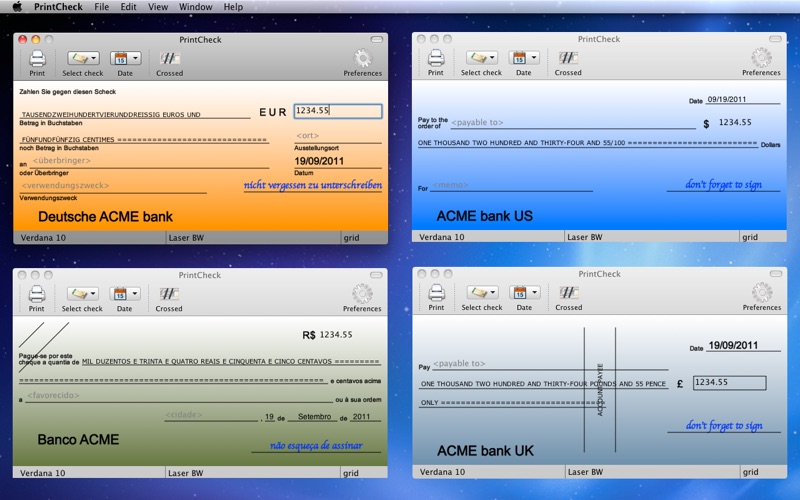Screen dimensions: 800x500
Task: Open the Window menu
Action: (195, 7)
